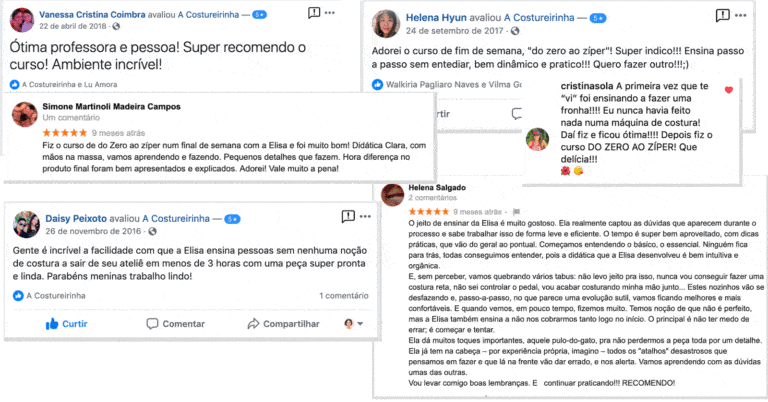Screen dimensions: 768x402
Task: Open the Vanessa Cristina Coimbra profile link
Action: click(92, 15)
